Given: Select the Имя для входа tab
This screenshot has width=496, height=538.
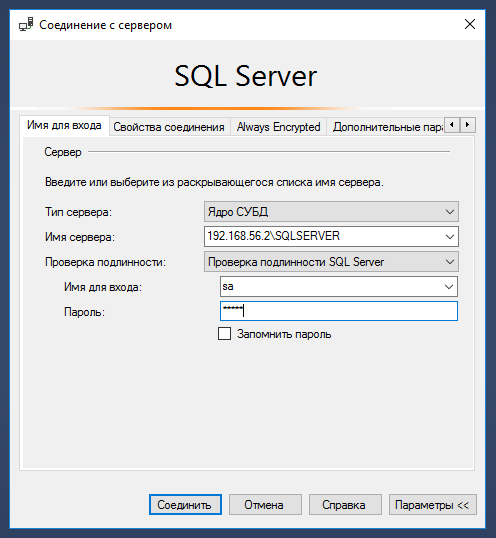Looking at the screenshot, I should [x=64, y=125].
